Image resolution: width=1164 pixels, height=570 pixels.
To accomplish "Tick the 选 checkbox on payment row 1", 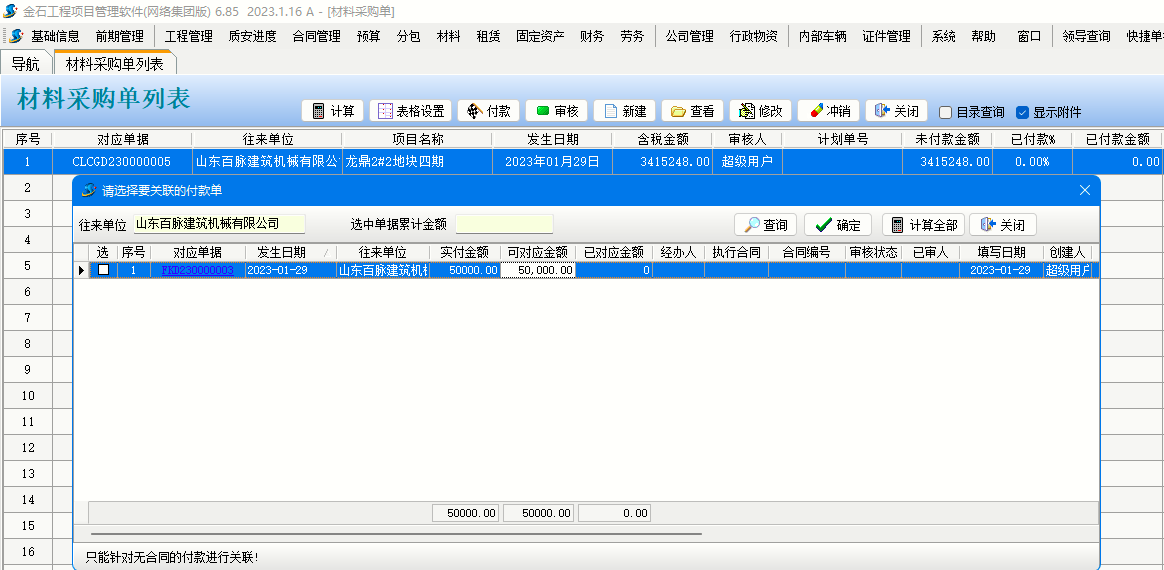I will tap(103, 270).
